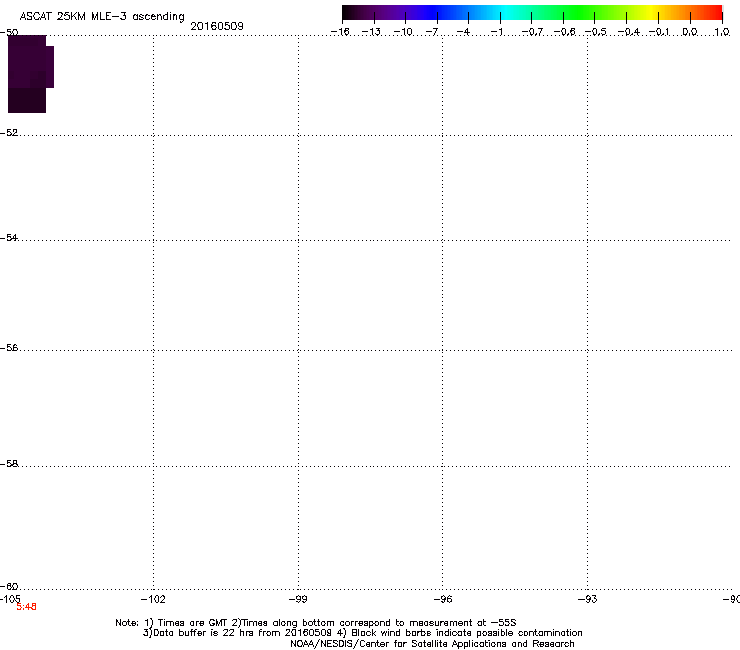Click the red 5:48 time label

26,607
